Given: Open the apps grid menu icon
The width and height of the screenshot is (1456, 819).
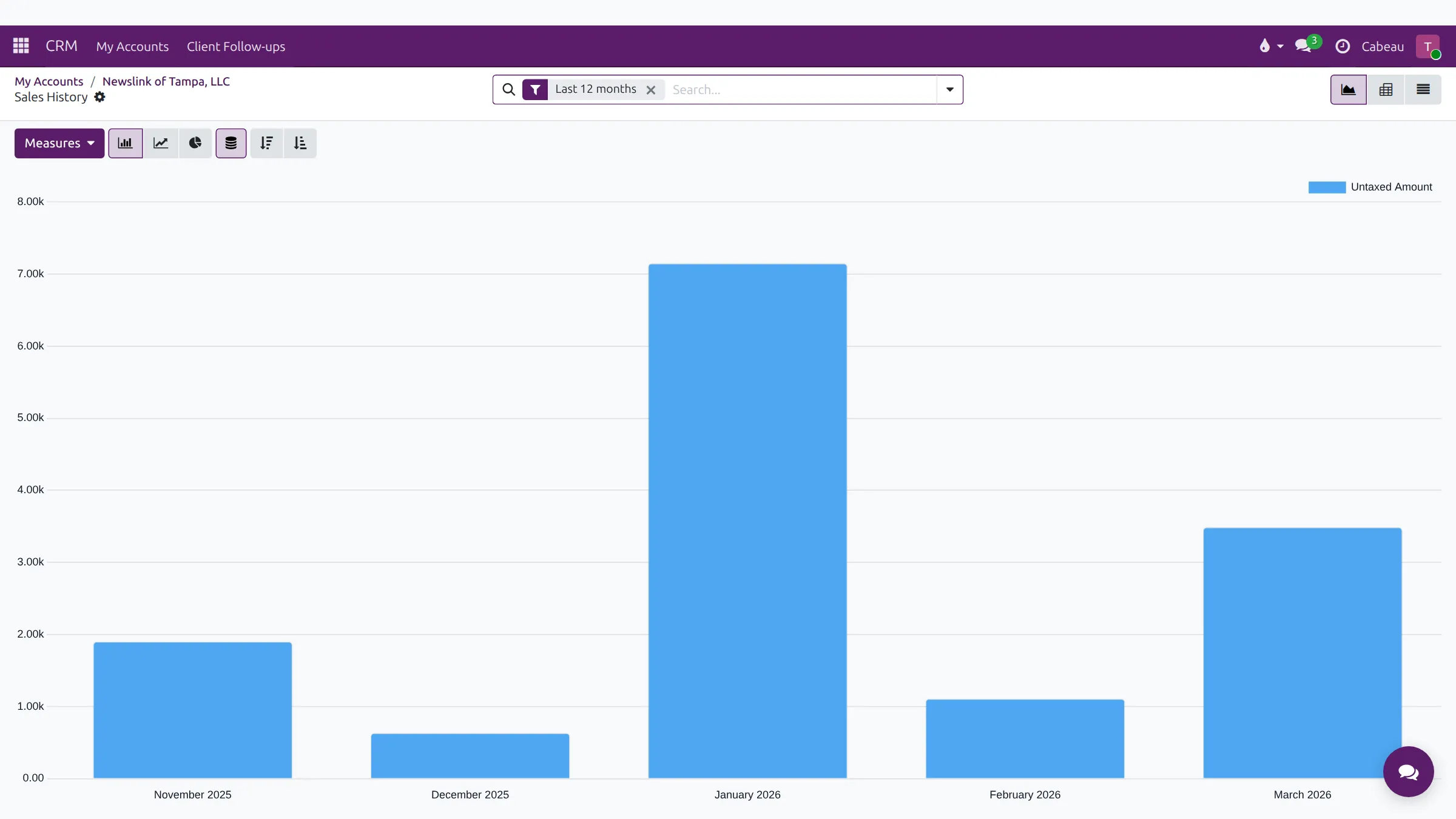Looking at the screenshot, I should [x=21, y=46].
